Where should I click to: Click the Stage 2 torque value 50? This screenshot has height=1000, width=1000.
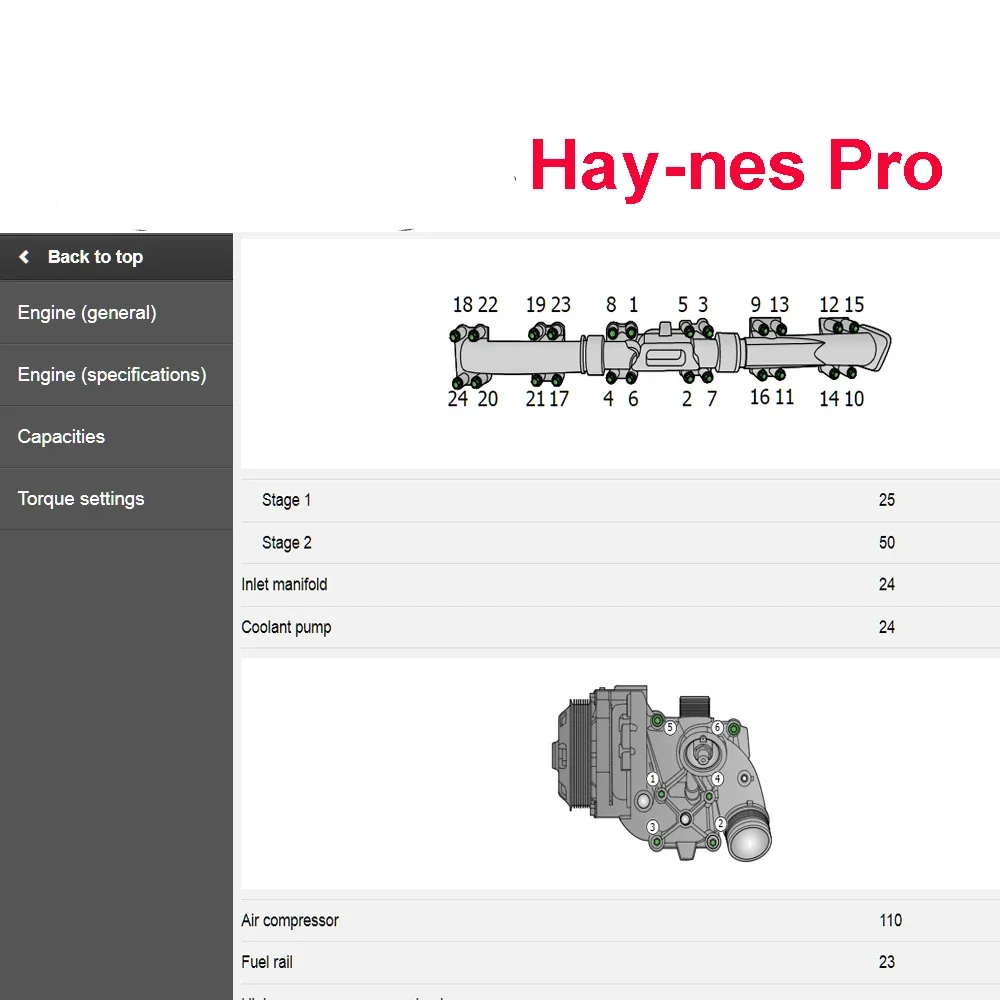[886, 543]
